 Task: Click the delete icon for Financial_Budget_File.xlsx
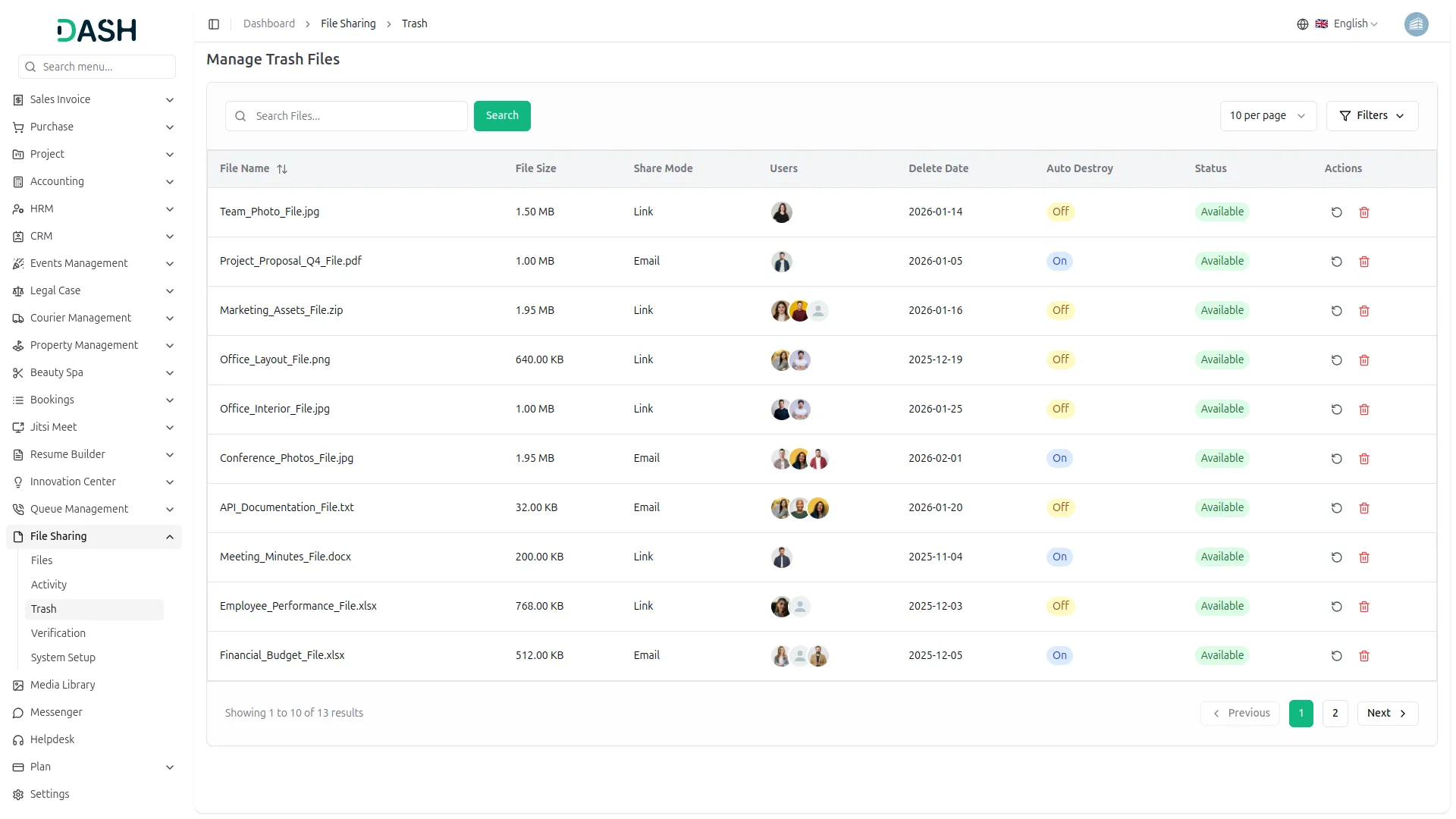click(x=1363, y=656)
